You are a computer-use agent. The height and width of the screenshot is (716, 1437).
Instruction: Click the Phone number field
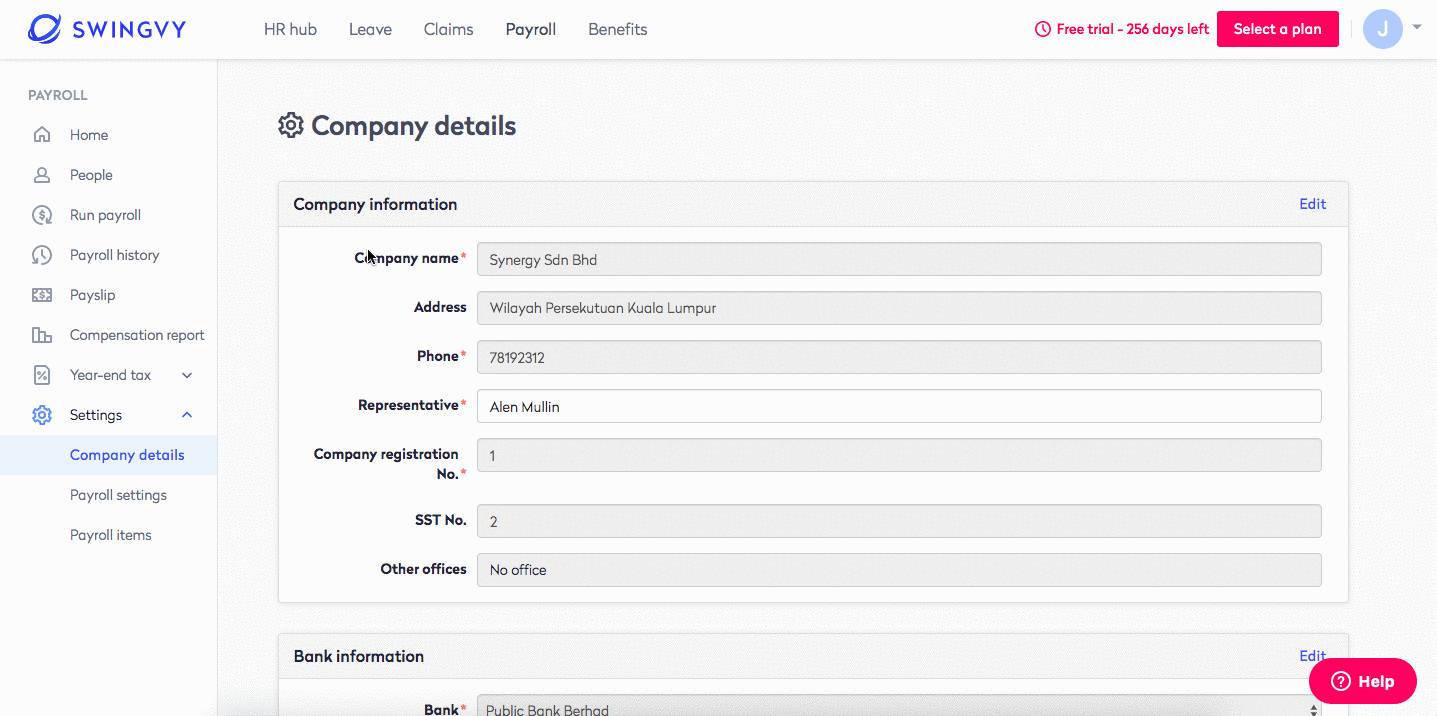pos(899,357)
